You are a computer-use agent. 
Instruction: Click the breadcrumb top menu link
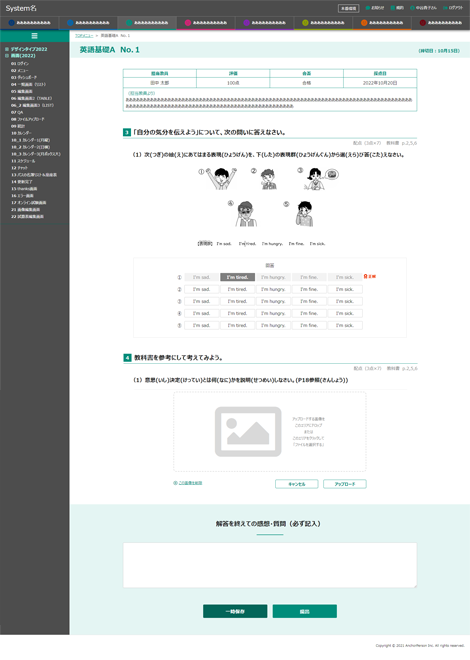(84, 36)
